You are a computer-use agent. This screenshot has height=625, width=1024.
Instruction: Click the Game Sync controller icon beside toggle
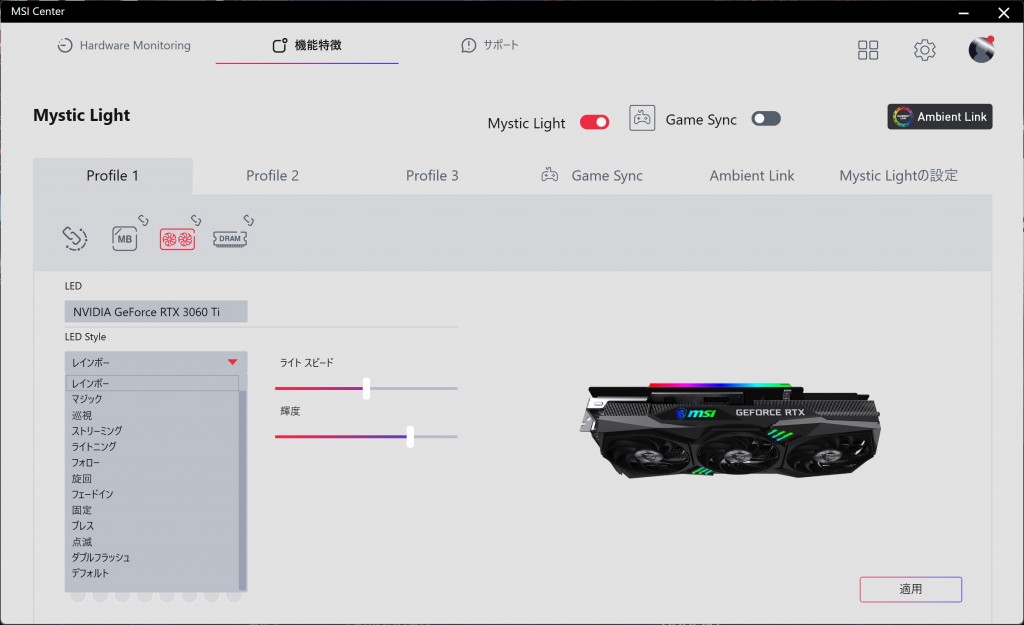(x=642, y=118)
